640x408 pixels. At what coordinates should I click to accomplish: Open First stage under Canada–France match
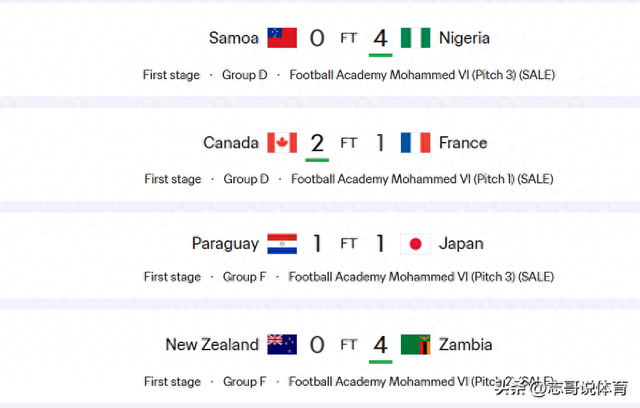(172, 179)
